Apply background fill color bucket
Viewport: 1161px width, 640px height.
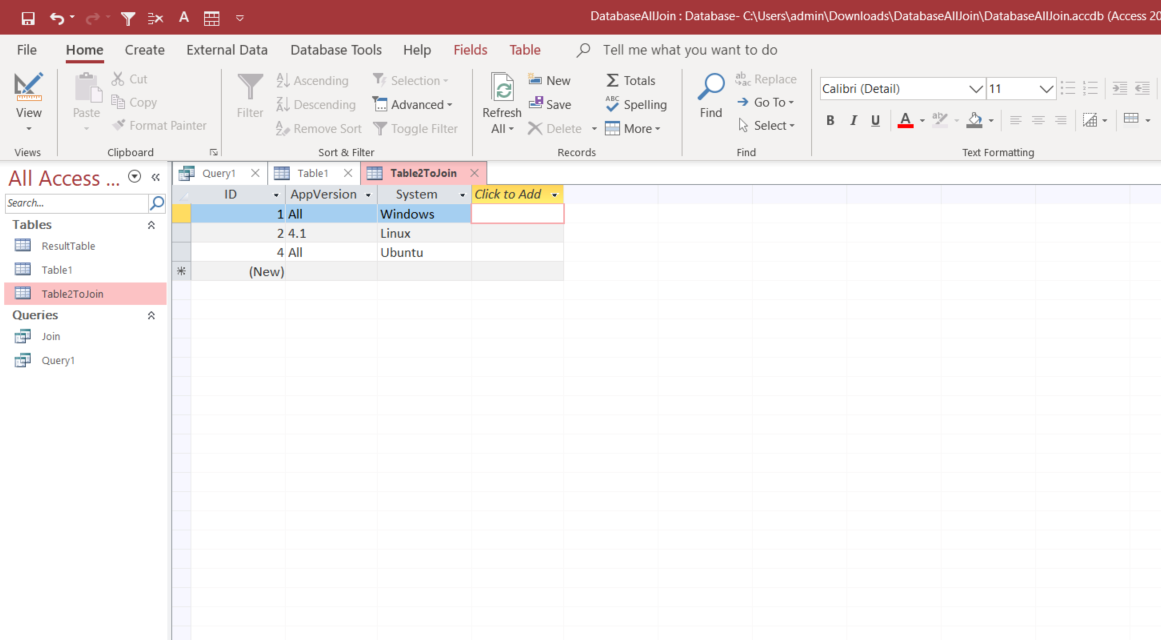[974, 120]
